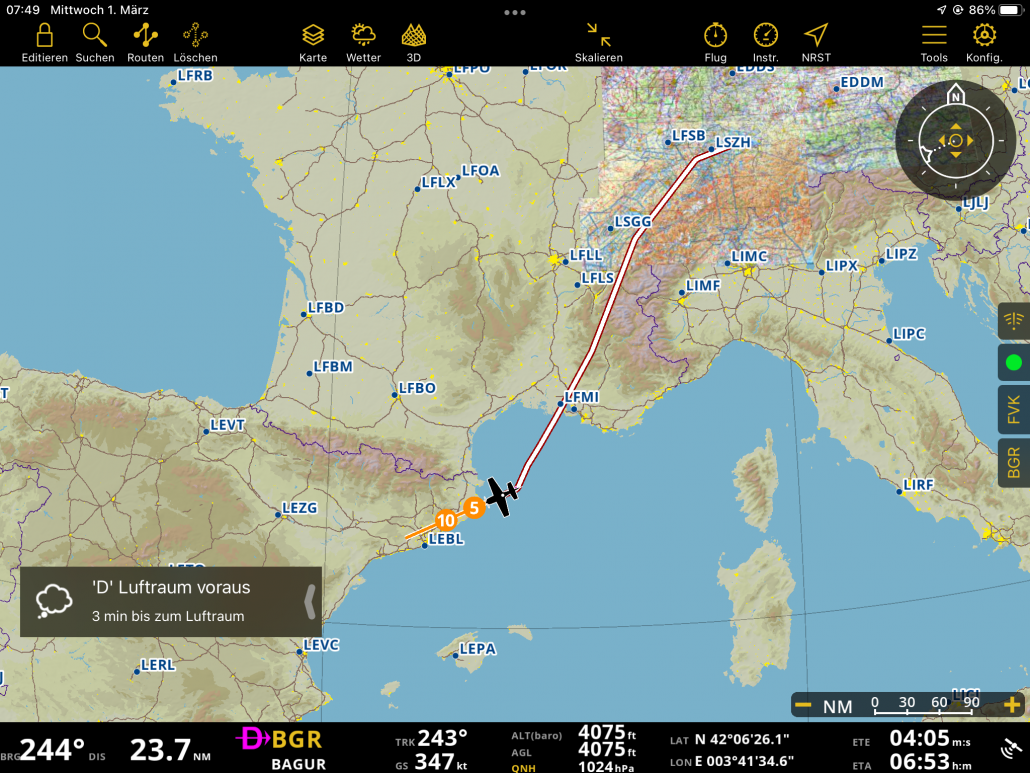The width and height of the screenshot is (1030, 773).
Task: Open the Konfig. settings
Action: coord(984,38)
